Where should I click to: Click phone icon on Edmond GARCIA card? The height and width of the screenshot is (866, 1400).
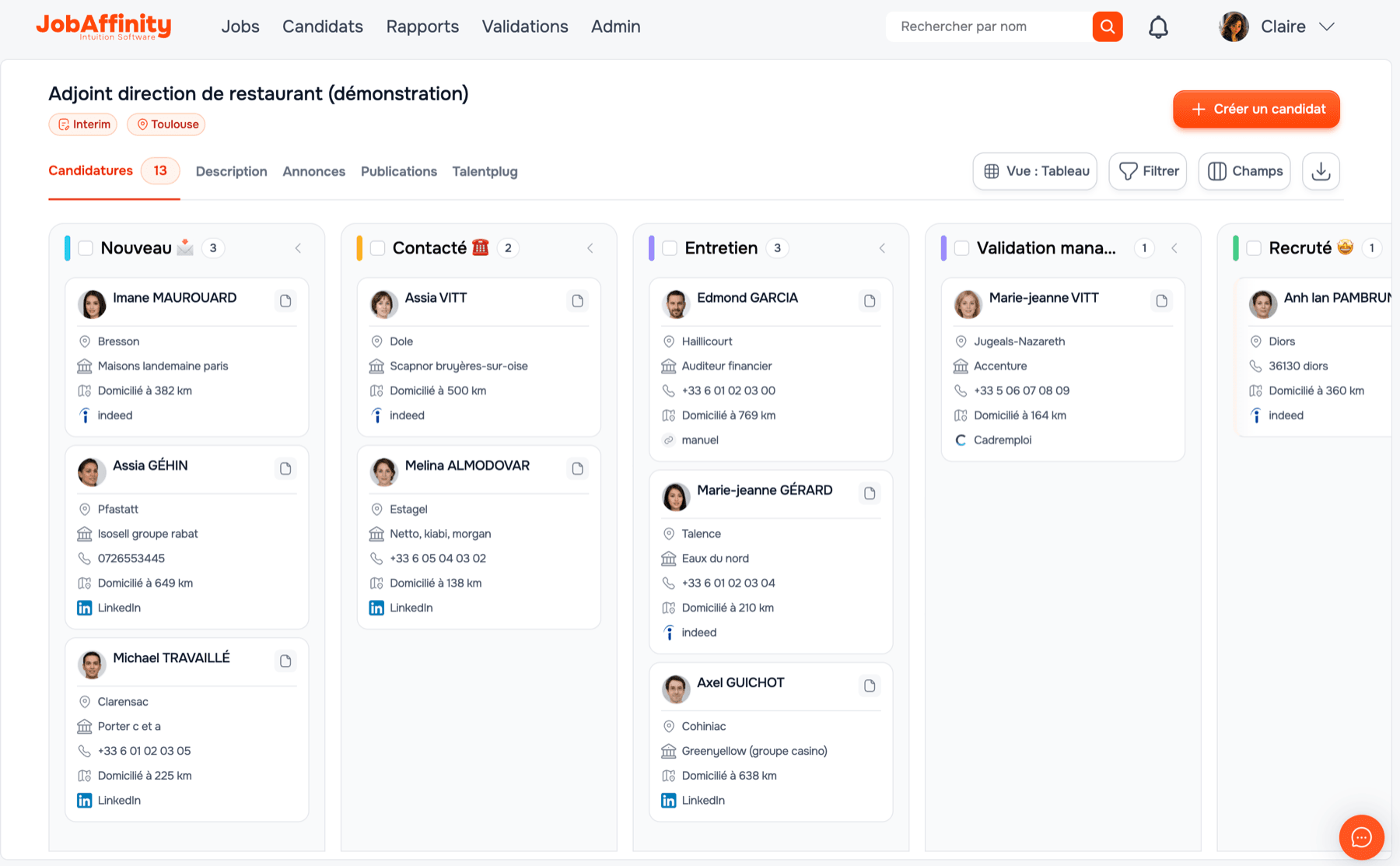[669, 391]
